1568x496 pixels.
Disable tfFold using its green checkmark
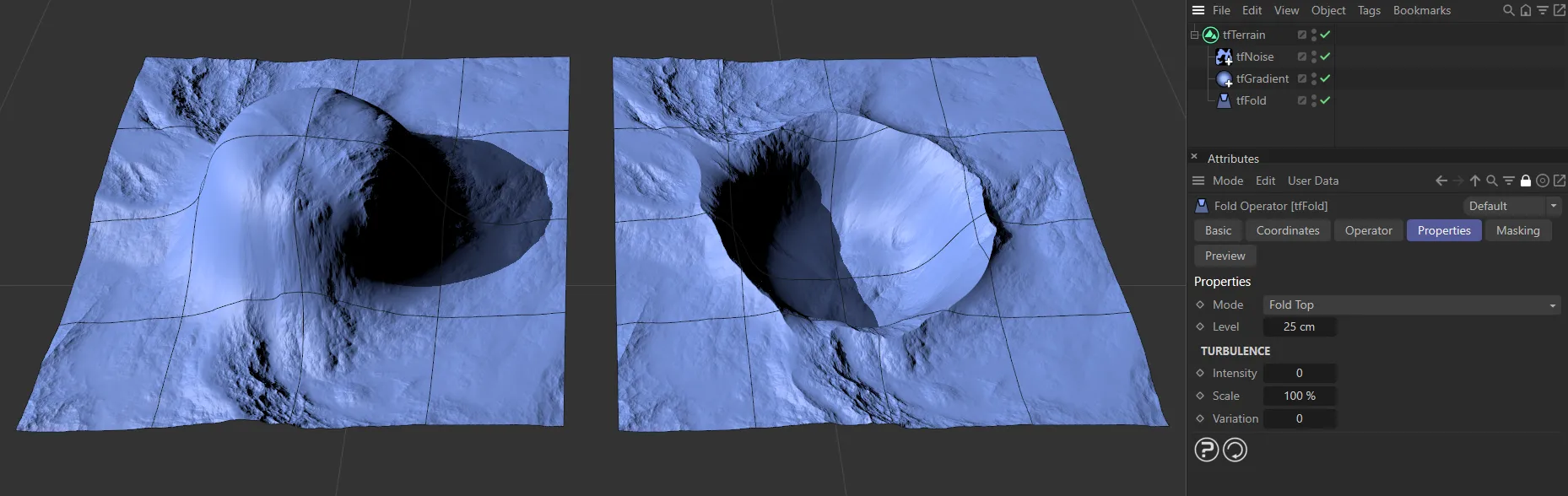click(1325, 100)
